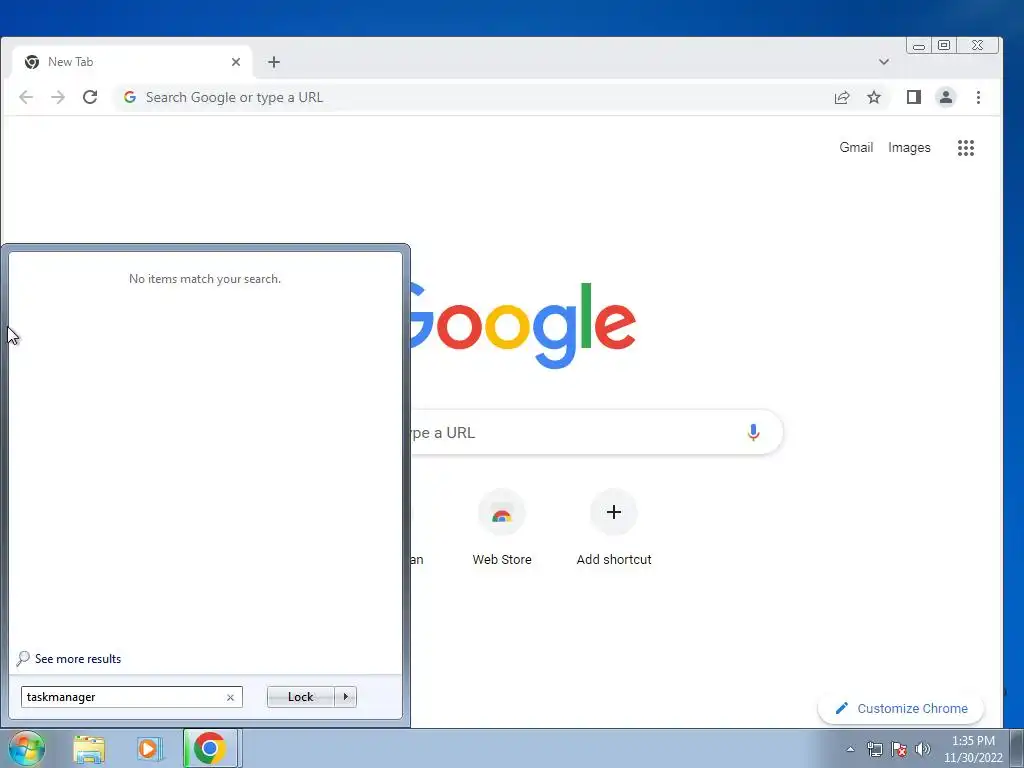The image size is (1024, 768).
Task: Click the Chrome icon in the taskbar
Action: [x=210, y=748]
